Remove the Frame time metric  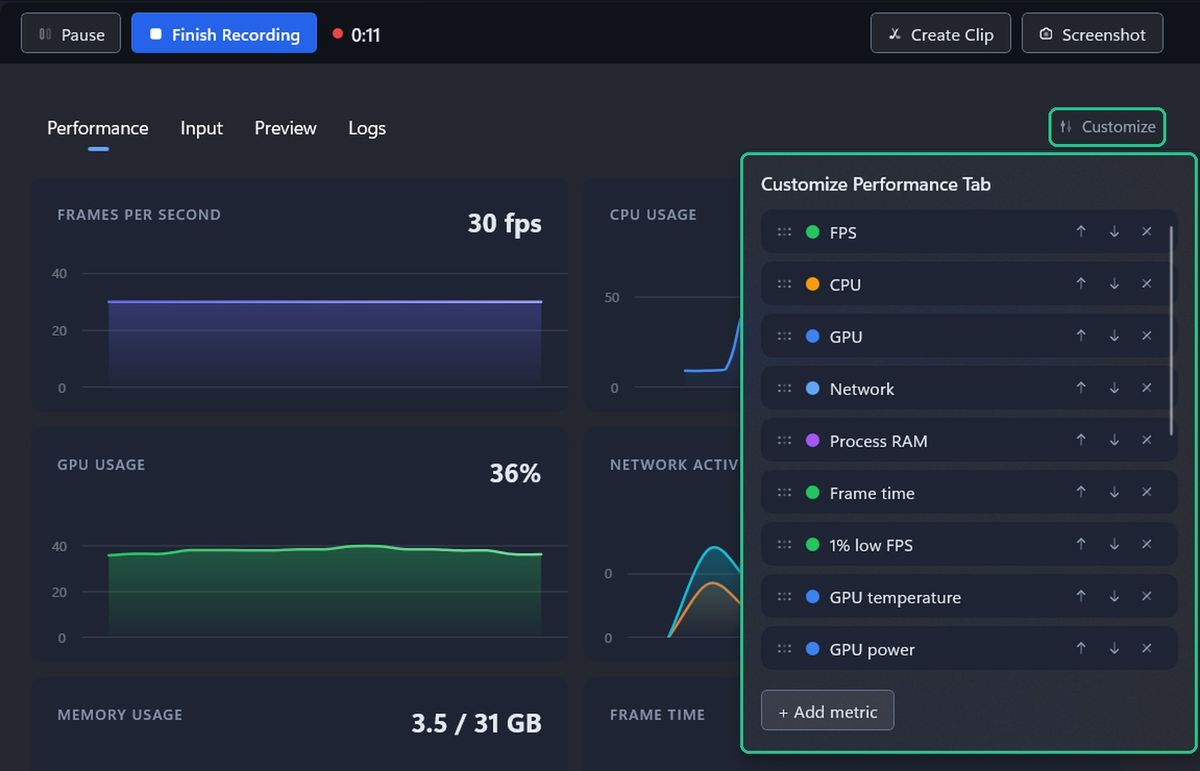click(x=1147, y=492)
